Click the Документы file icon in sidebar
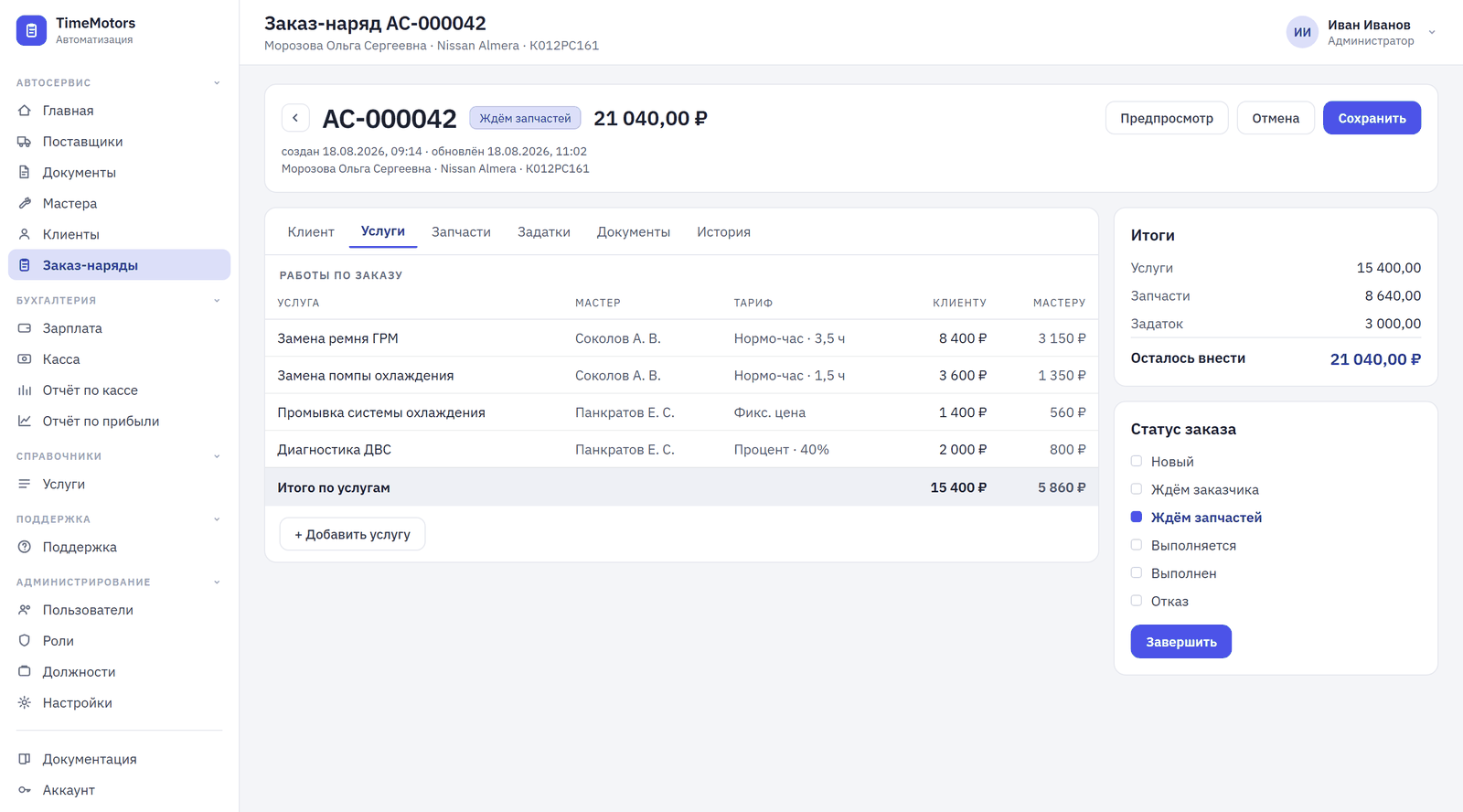Screen dimensions: 1463x812 (x=25, y=173)
